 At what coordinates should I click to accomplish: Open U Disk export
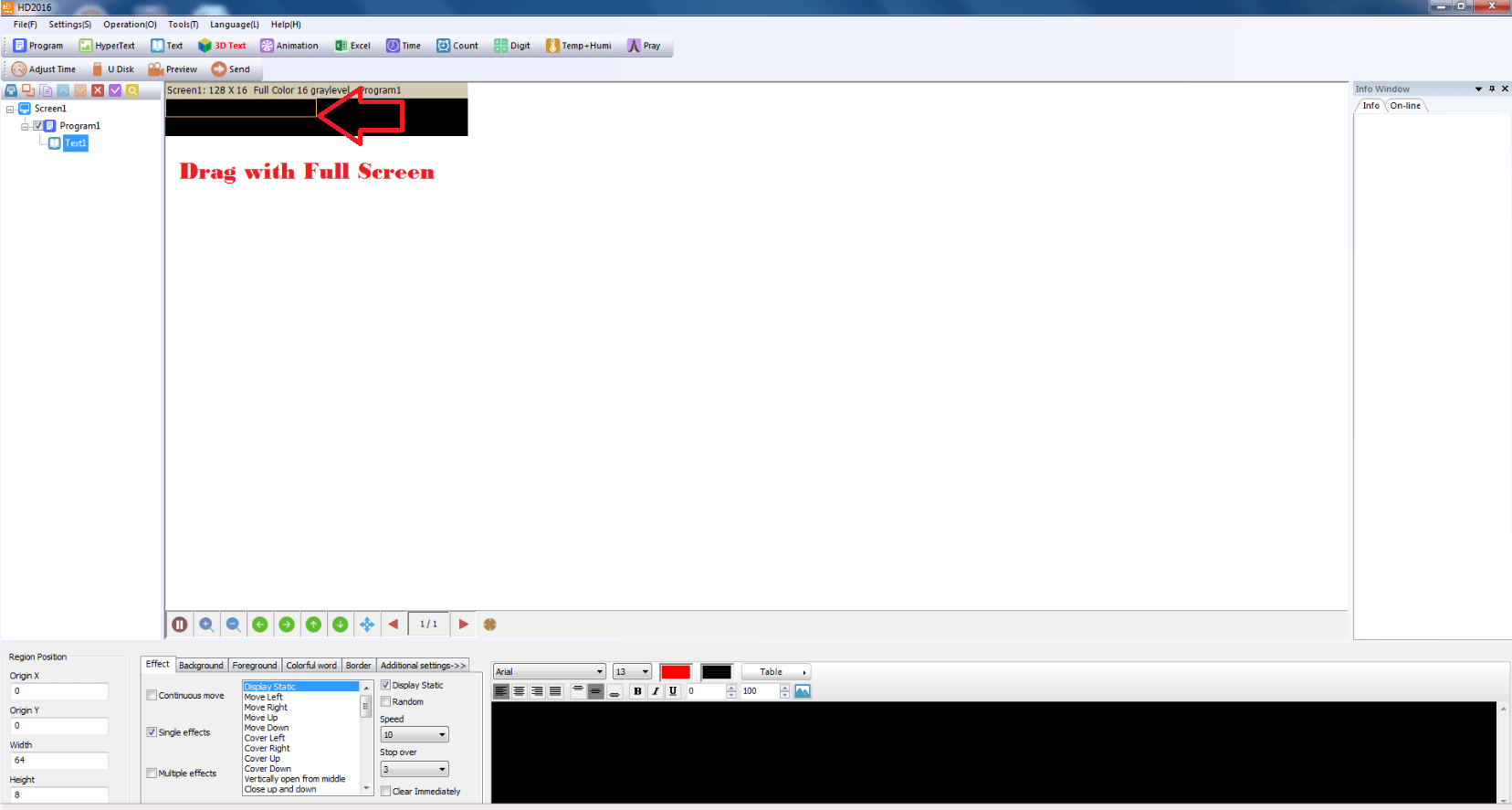click(x=112, y=69)
